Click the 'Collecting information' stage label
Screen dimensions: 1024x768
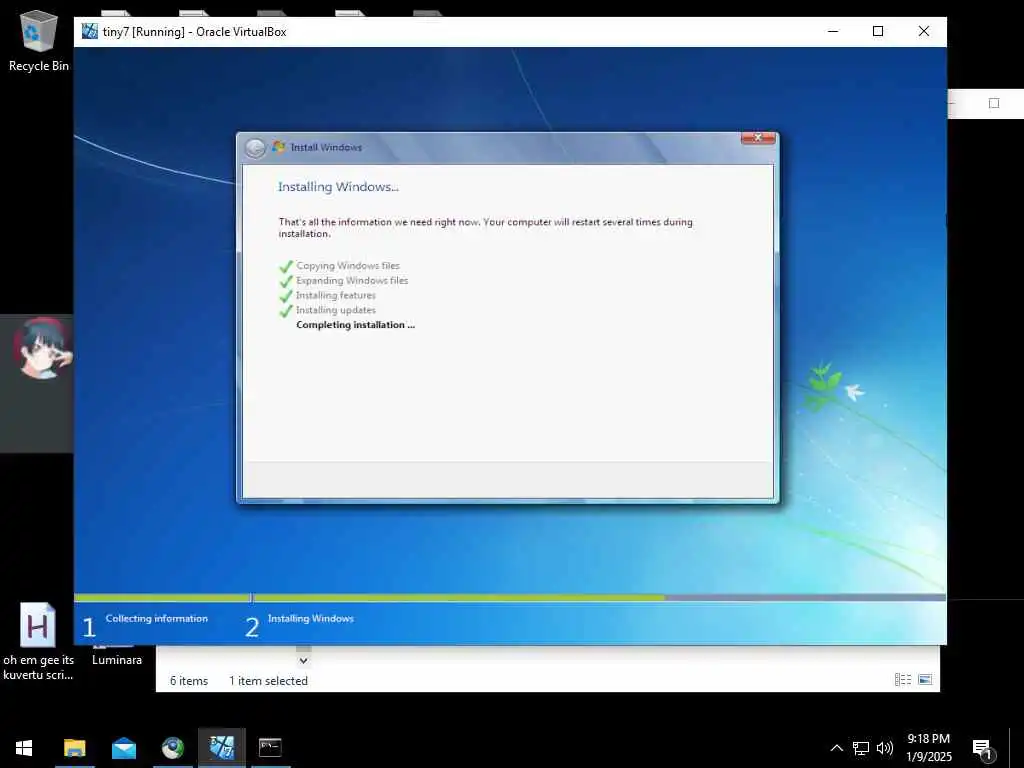click(157, 618)
